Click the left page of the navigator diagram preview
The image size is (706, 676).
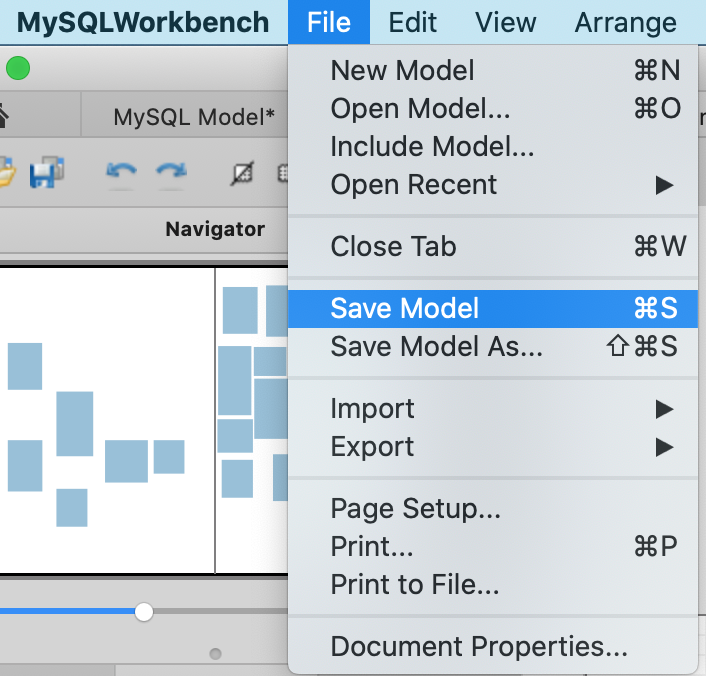pos(107,421)
